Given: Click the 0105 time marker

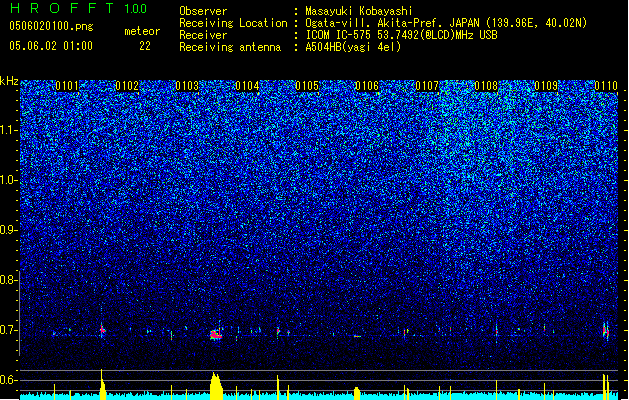Looking at the screenshot, I should click(307, 86).
